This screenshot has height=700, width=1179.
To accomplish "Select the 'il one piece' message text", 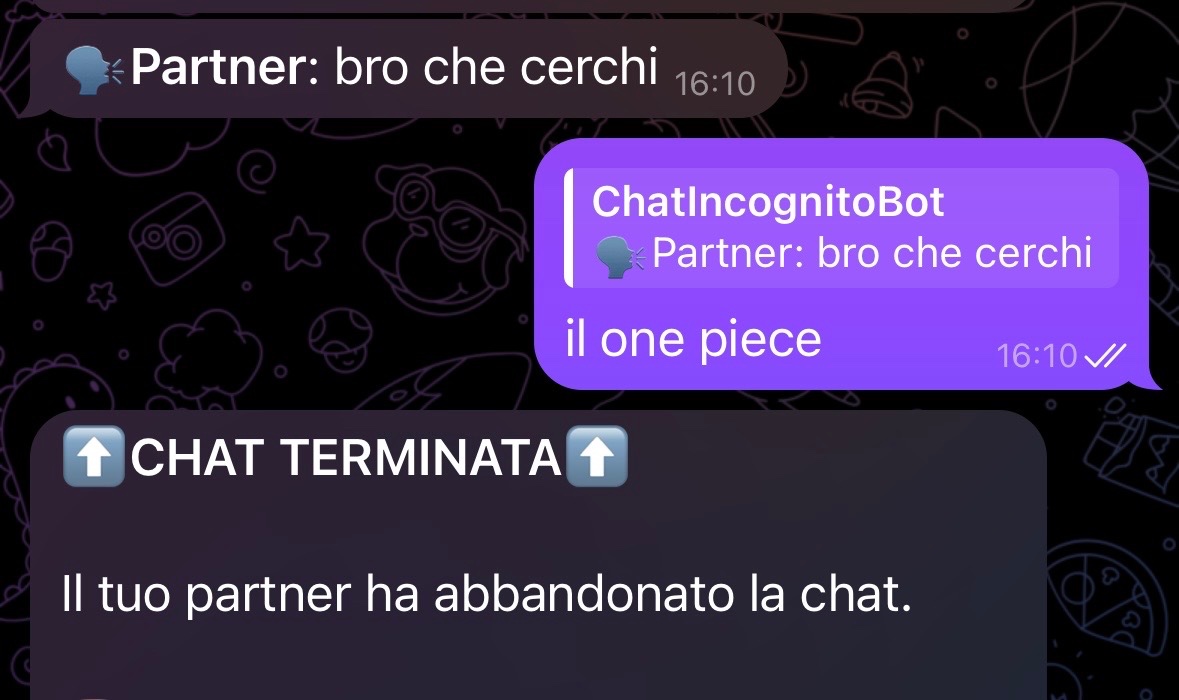I will 693,340.
